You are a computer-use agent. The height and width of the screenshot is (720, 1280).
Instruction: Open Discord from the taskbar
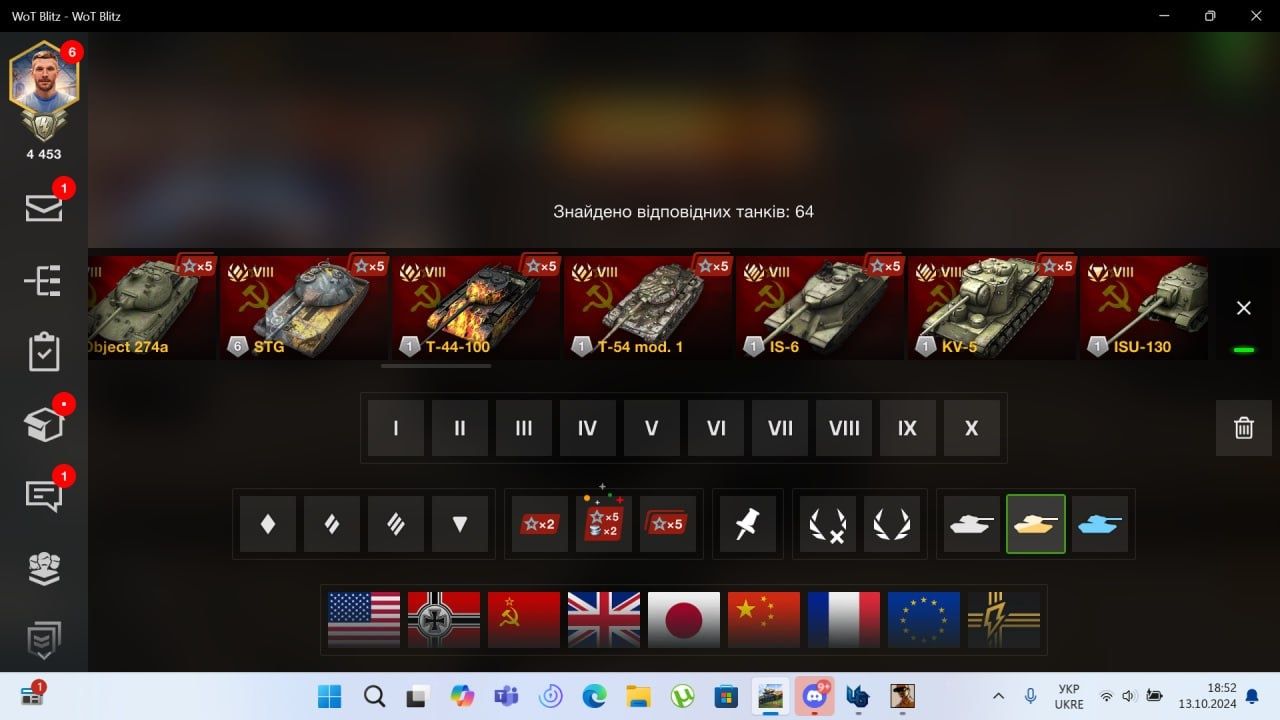click(x=815, y=696)
